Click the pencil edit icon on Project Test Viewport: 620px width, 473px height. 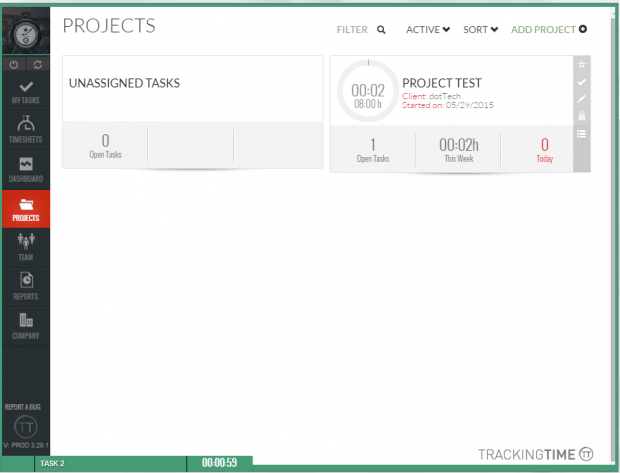tap(581, 99)
